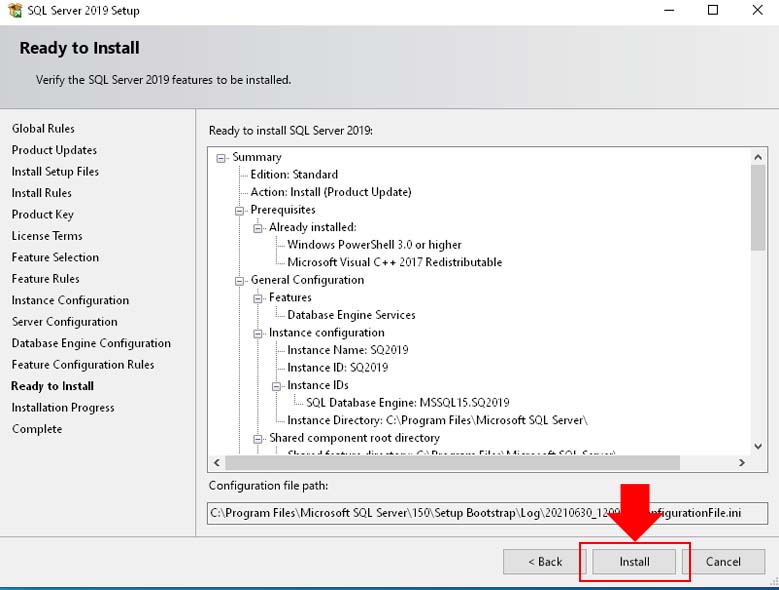The image size is (779, 590).
Task: Open Instance Configuration step
Action: (x=71, y=300)
